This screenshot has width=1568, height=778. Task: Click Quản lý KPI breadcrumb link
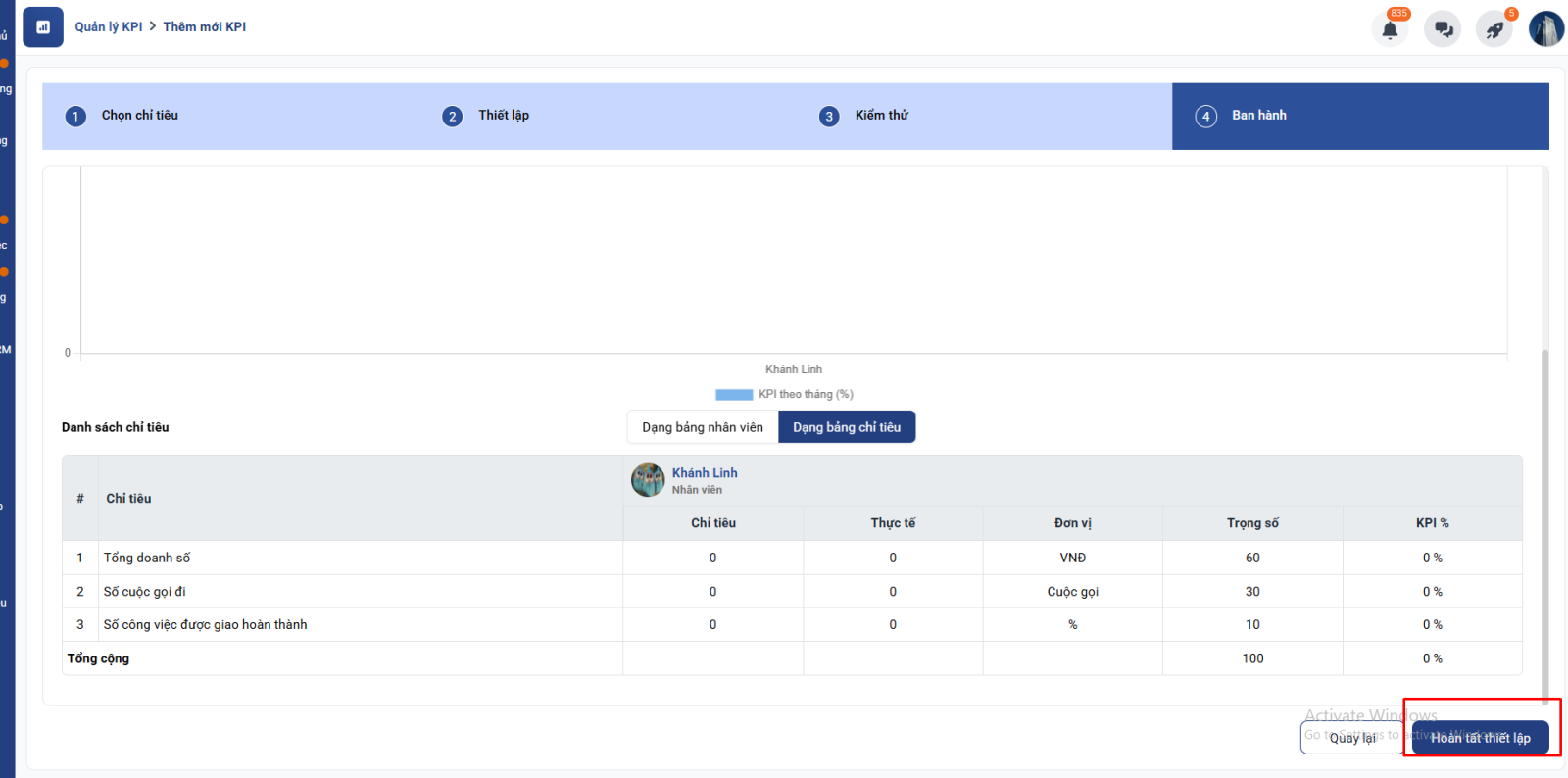(x=109, y=27)
